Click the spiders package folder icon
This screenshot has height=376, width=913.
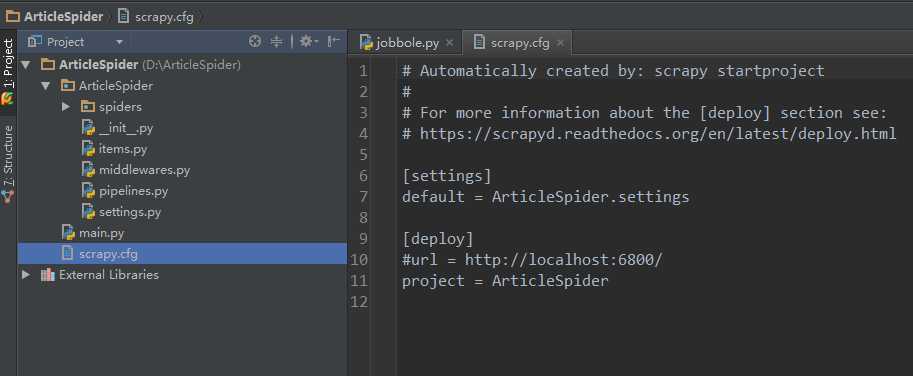pyautogui.click(x=87, y=107)
